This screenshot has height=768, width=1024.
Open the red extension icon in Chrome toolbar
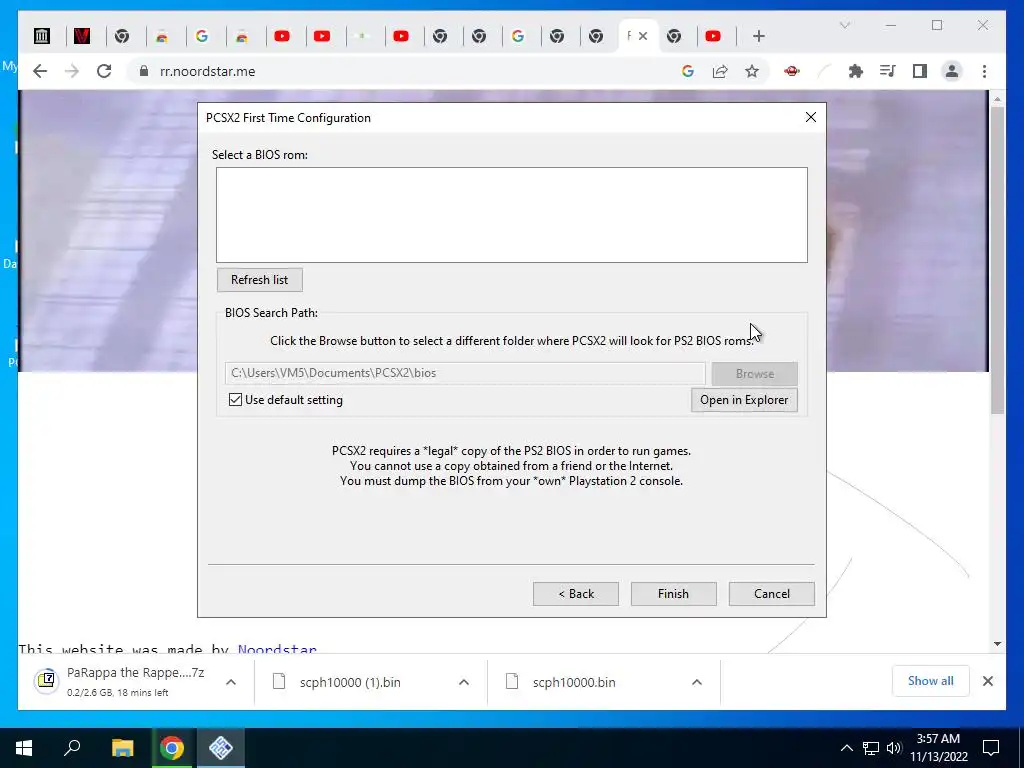pyautogui.click(x=792, y=71)
